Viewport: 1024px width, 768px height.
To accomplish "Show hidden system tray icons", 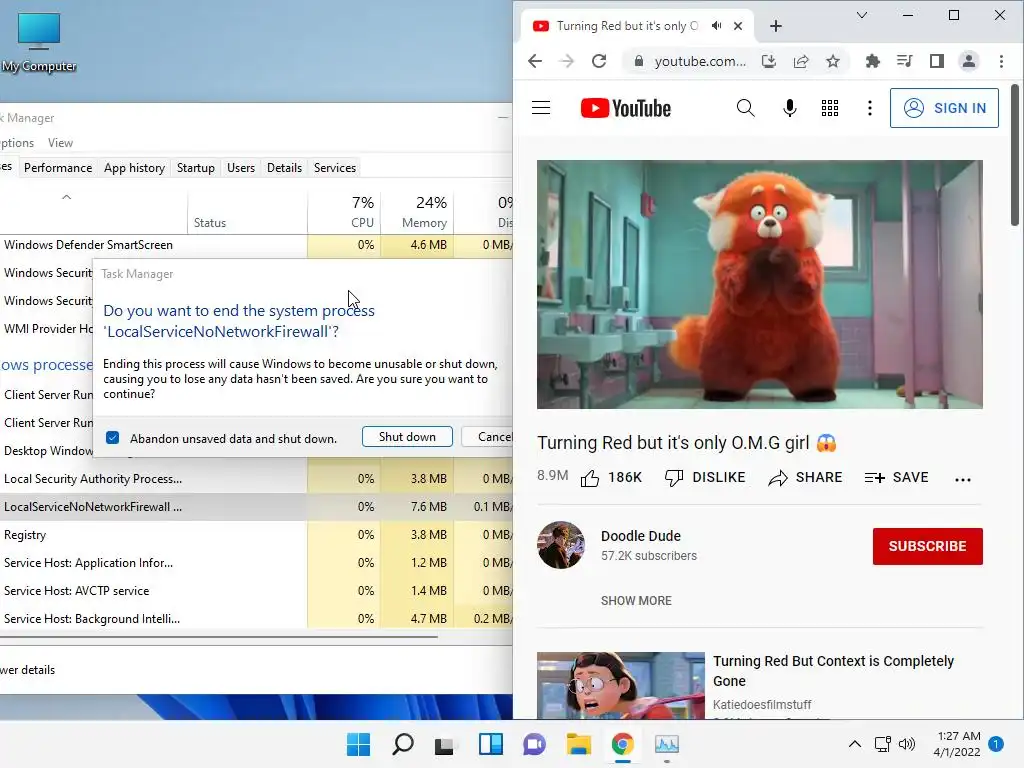I will (x=854, y=744).
